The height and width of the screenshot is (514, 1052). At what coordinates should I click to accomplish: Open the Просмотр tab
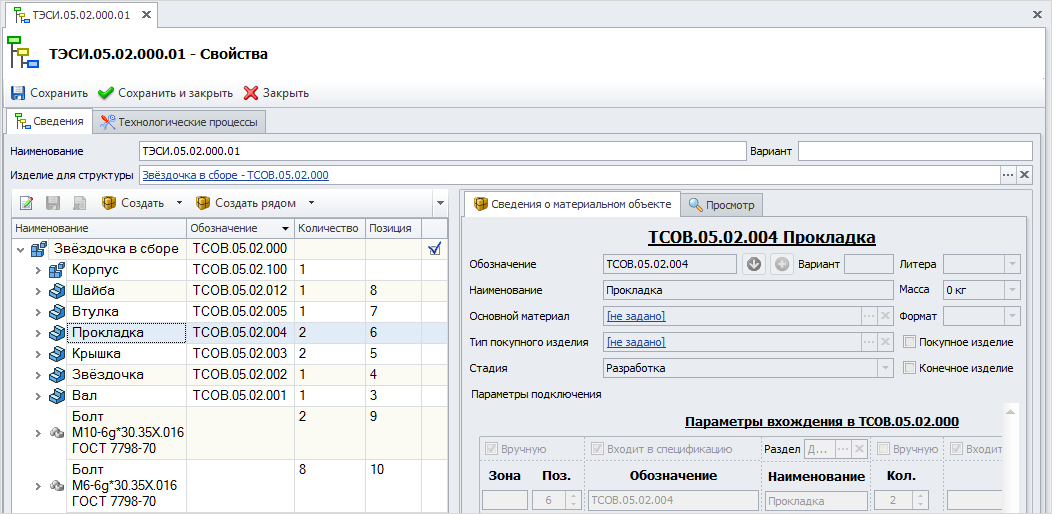pos(722,205)
